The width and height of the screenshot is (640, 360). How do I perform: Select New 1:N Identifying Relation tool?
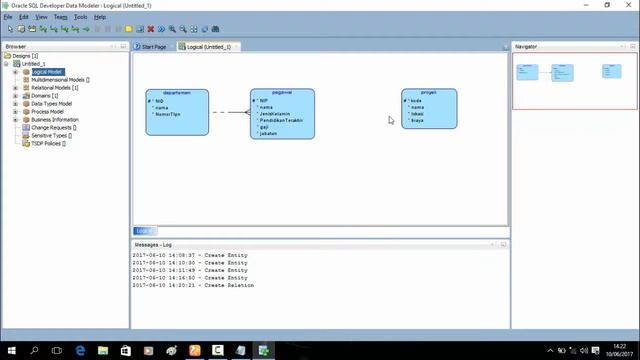click(x=64, y=29)
